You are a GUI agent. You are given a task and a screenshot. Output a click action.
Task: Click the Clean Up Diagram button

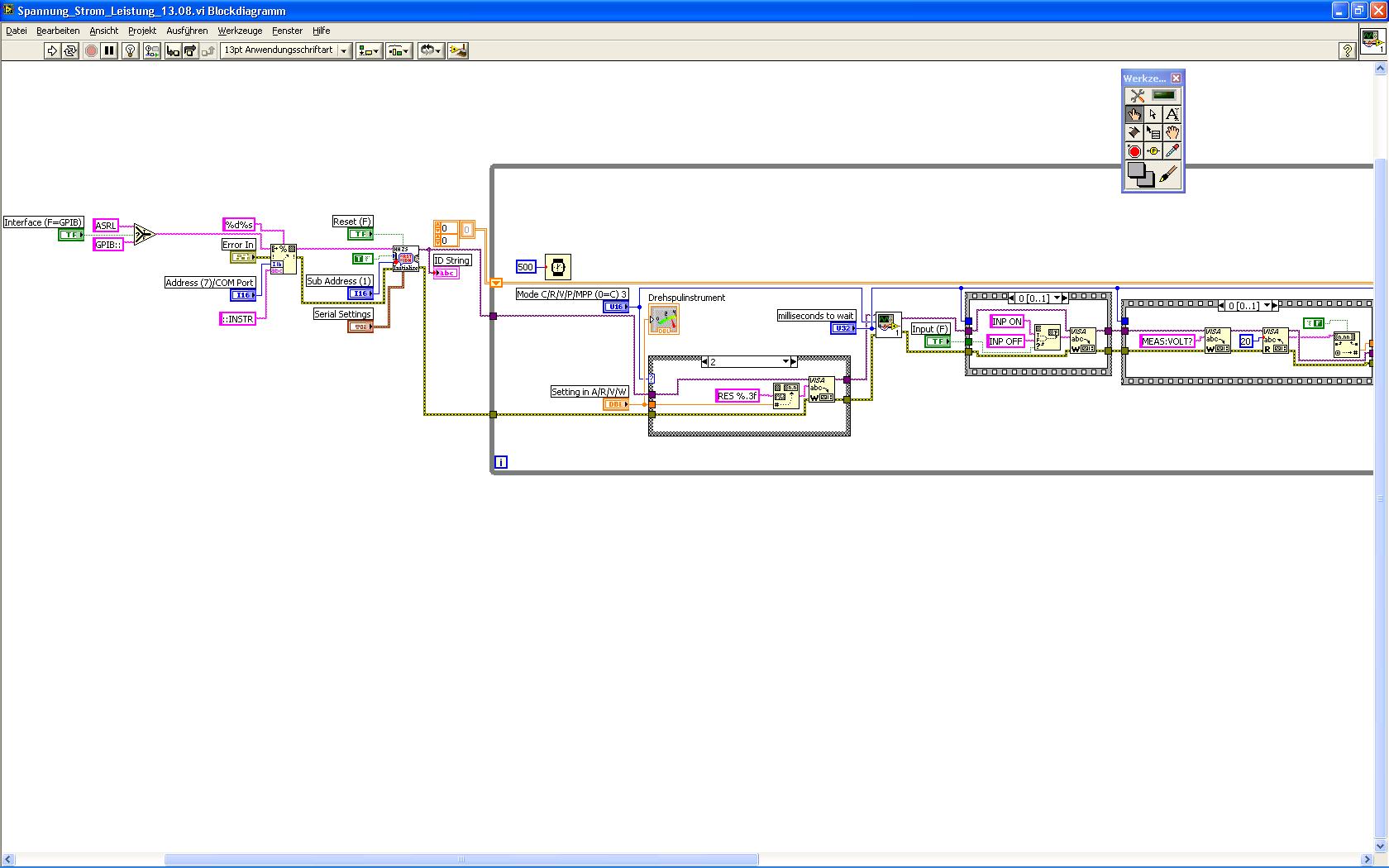click(458, 51)
